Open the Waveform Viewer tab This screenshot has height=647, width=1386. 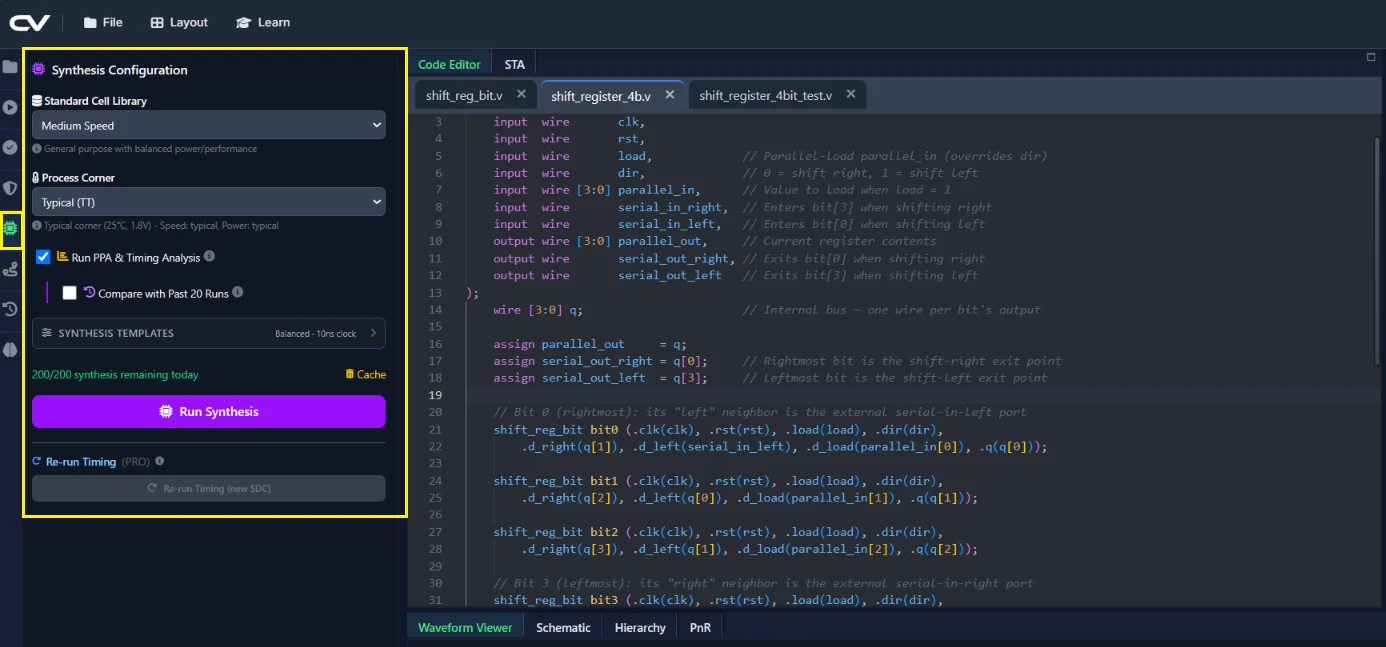(x=465, y=628)
